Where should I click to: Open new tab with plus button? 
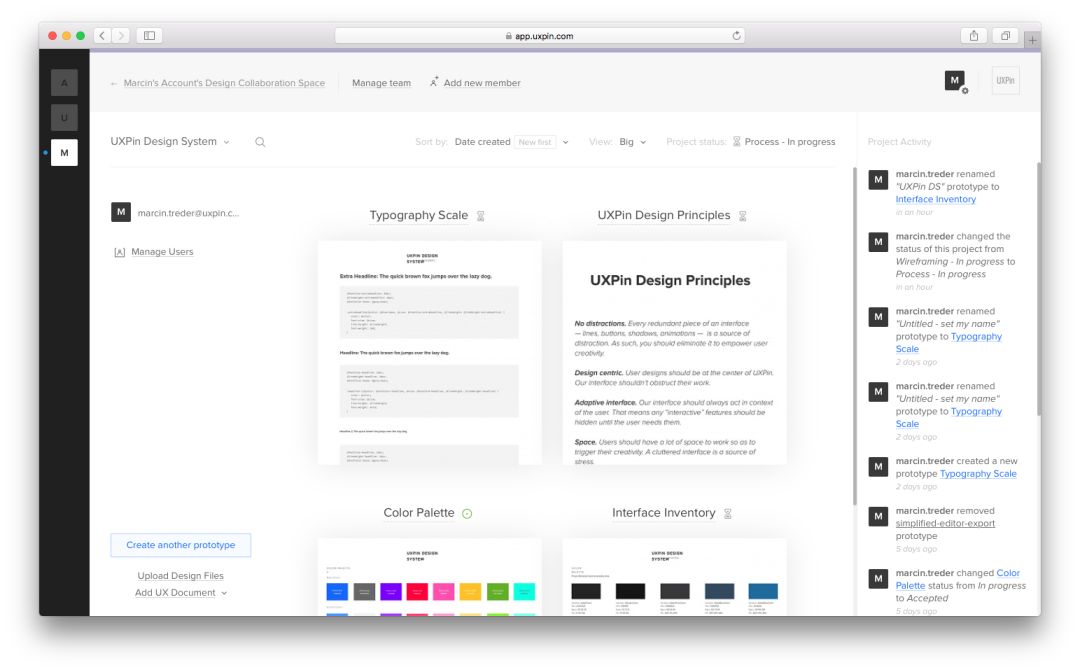pos(1032,40)
